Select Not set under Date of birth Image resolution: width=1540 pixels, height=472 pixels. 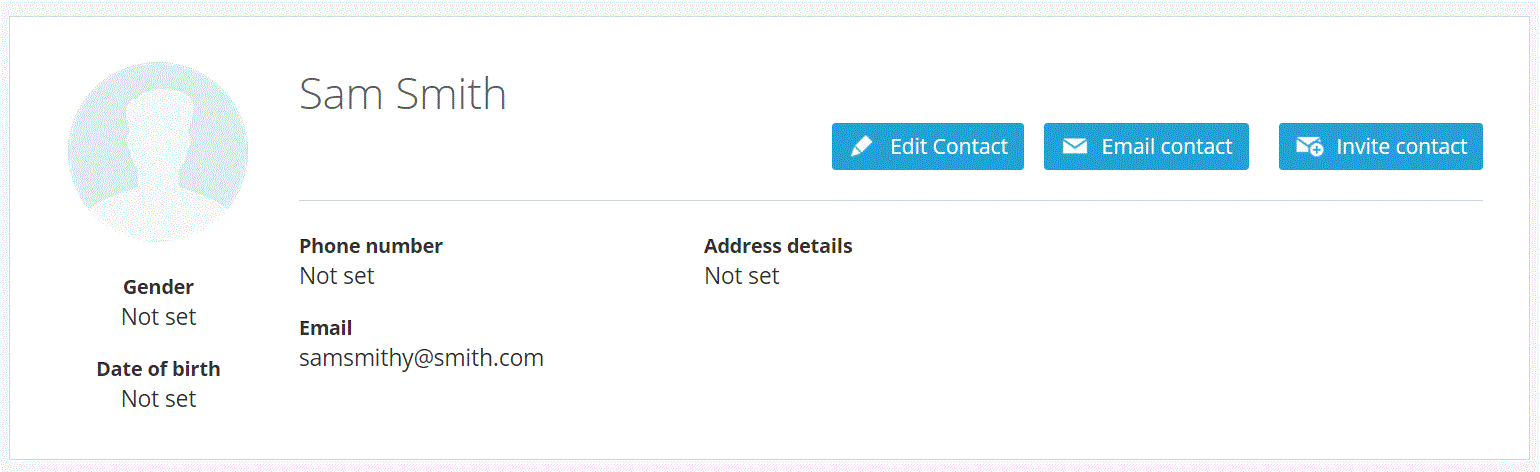click(x=158, y=399)
